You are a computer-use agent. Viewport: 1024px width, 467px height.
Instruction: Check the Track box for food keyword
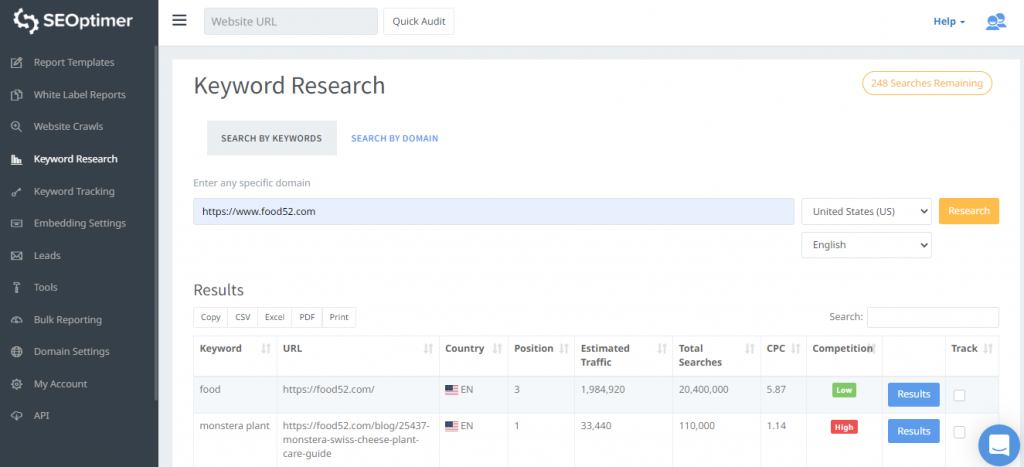click(x=959, y=395)
